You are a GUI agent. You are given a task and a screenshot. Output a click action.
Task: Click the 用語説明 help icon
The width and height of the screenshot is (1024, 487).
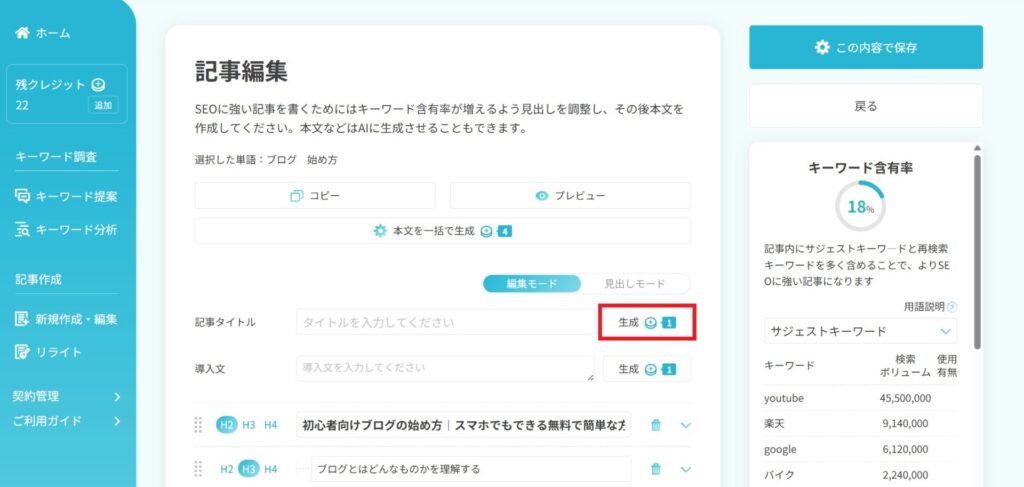click(x=952, y=307)
